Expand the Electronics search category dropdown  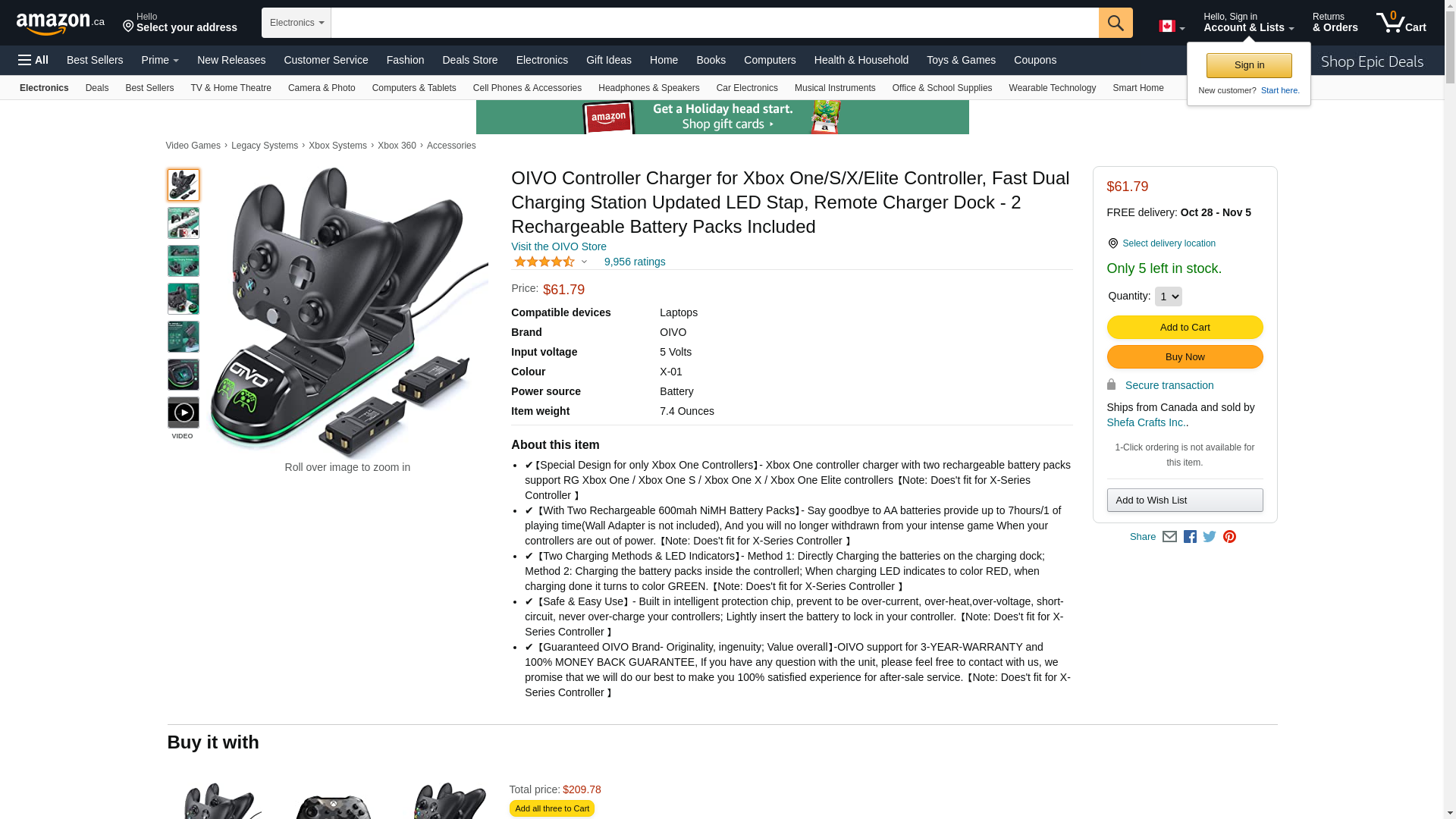(x=297, y=23)
